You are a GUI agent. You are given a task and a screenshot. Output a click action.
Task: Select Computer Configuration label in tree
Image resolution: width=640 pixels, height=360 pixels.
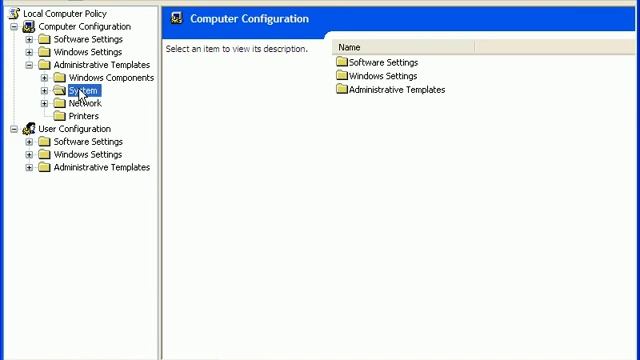84,27
